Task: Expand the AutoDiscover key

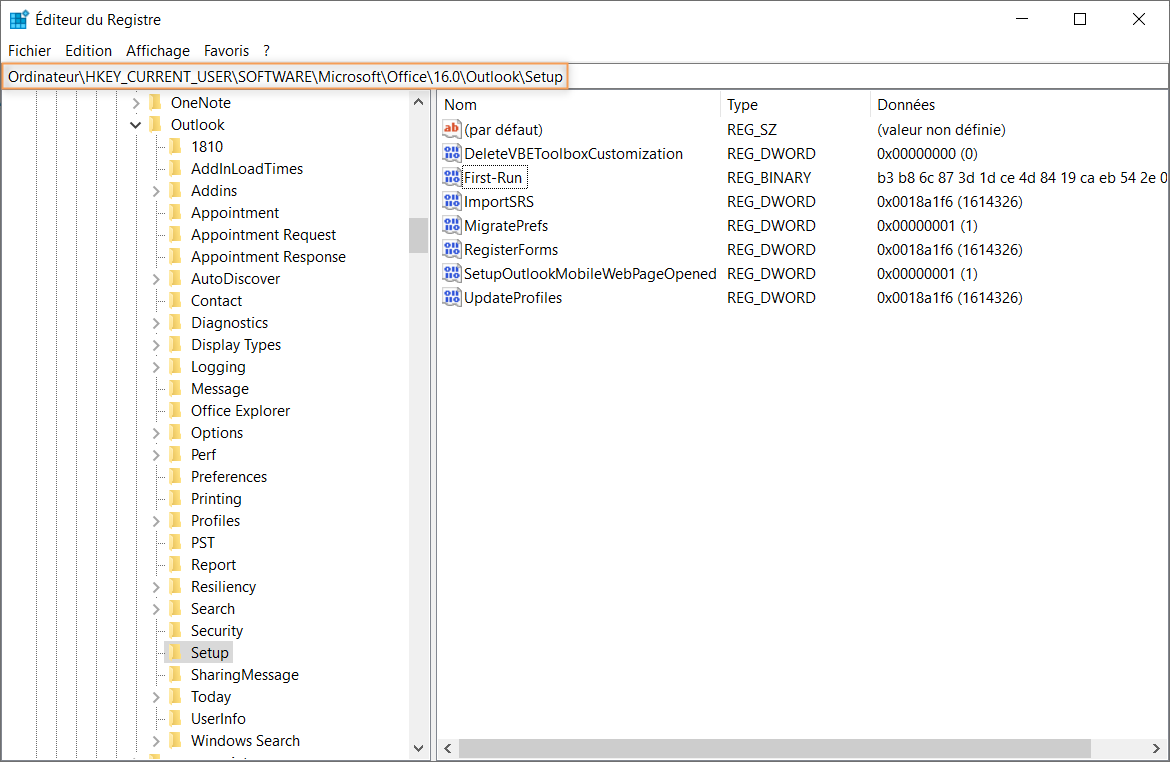Action: (156, 279)
